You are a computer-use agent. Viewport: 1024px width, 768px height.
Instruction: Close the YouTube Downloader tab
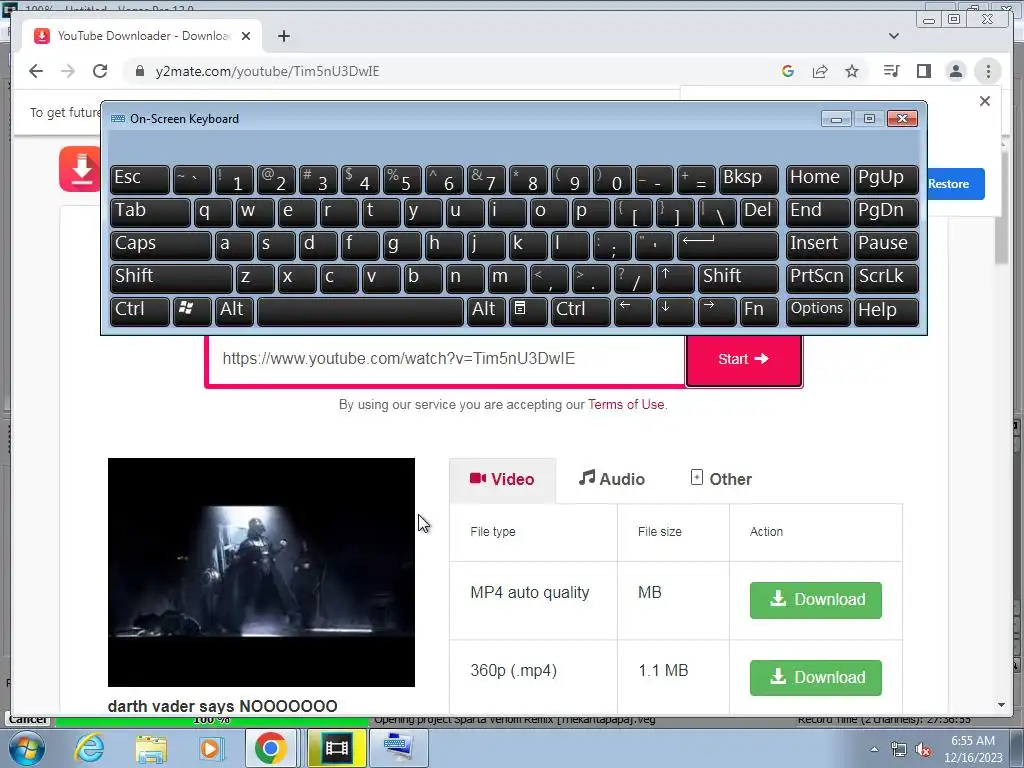(246, 36)
